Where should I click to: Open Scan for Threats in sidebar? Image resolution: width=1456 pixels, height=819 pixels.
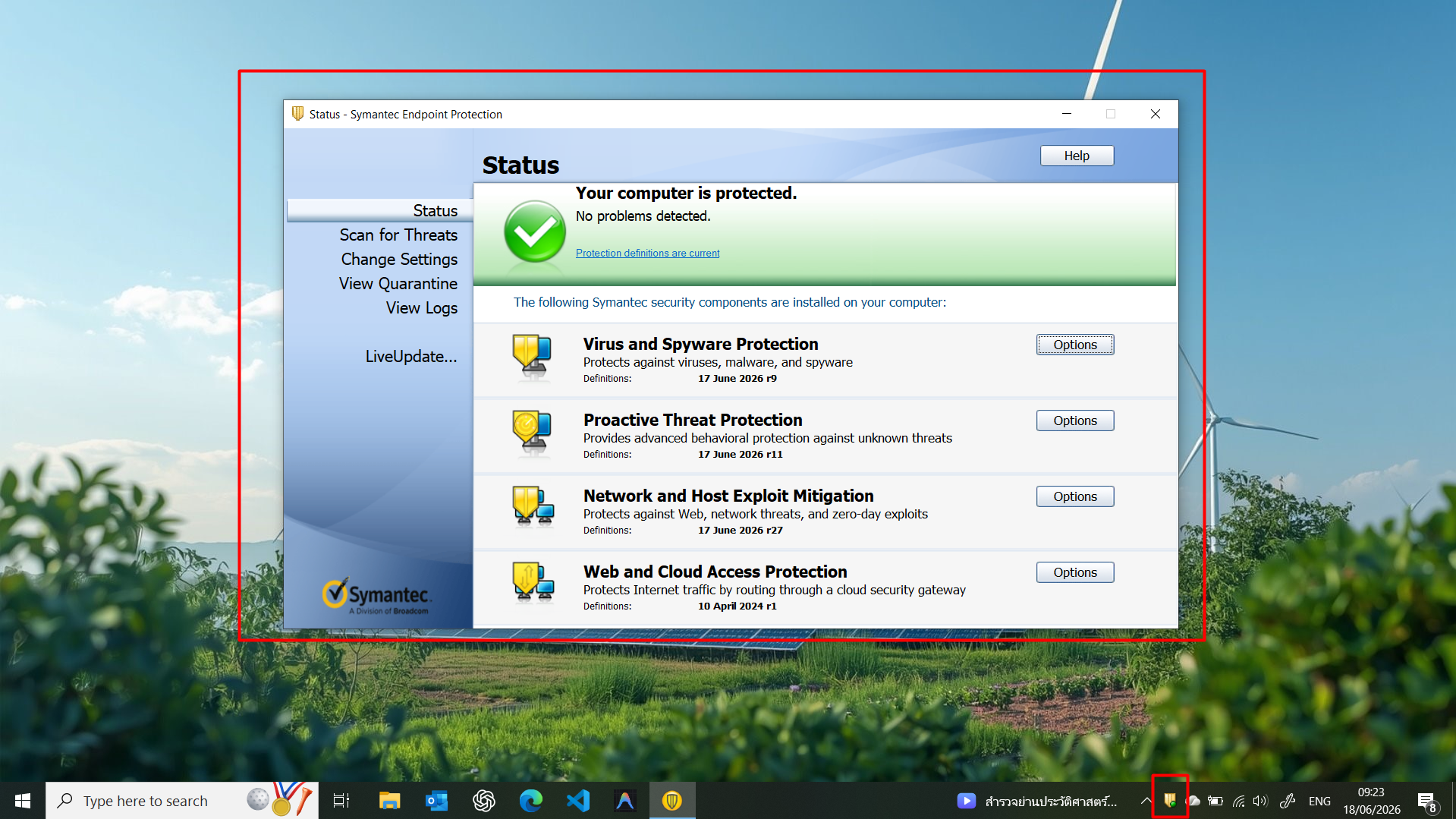tap(398, 235)
